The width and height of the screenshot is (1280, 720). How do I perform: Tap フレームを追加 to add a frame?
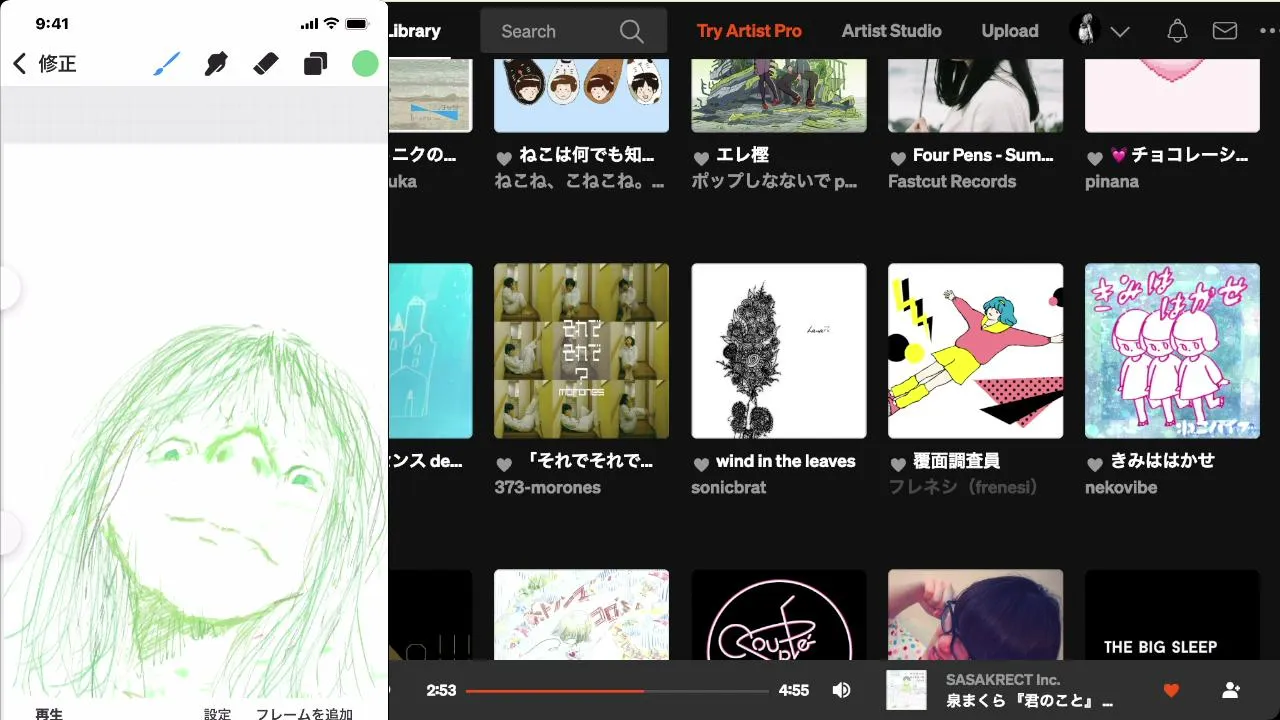click(x=304, y=713)
